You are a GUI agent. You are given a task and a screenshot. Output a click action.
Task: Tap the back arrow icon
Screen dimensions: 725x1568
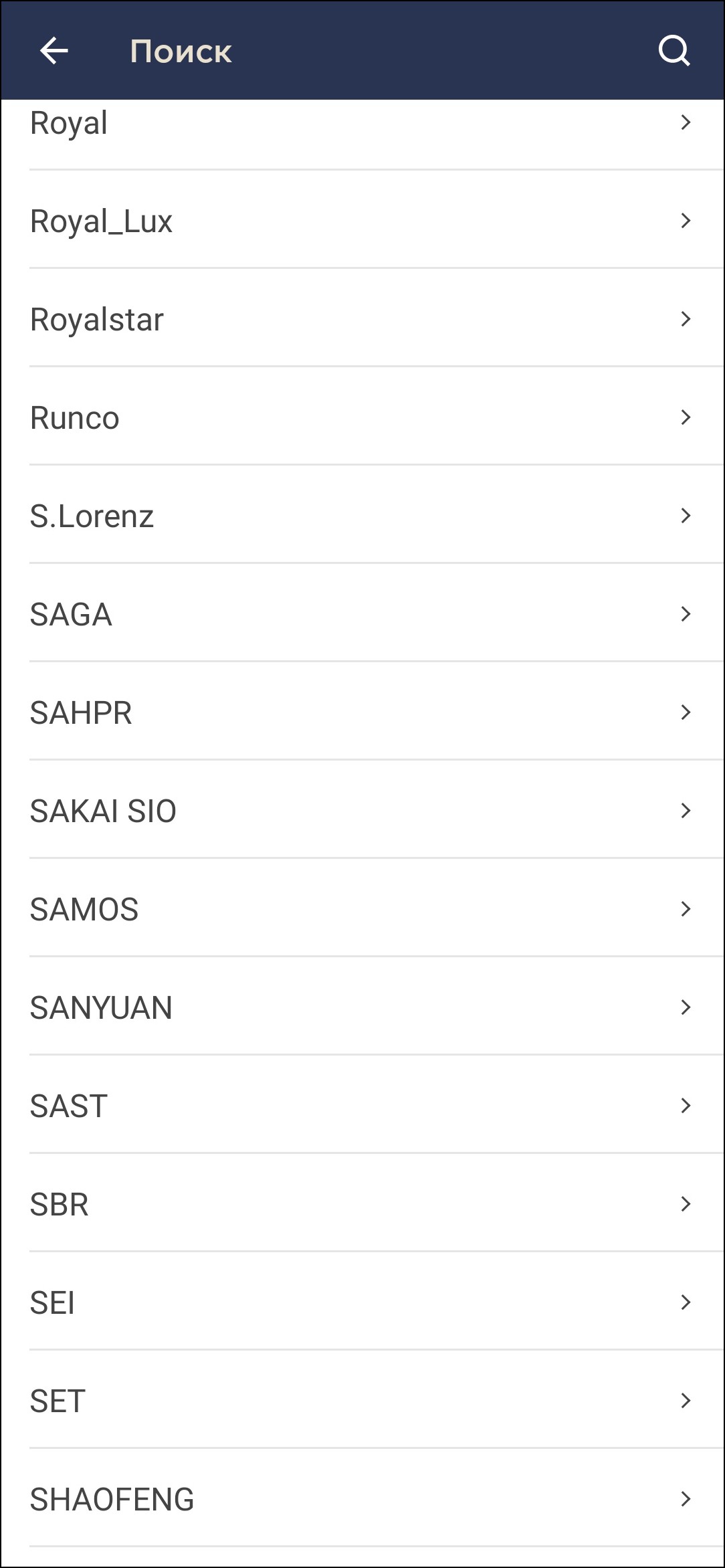[x=54, y=51]
